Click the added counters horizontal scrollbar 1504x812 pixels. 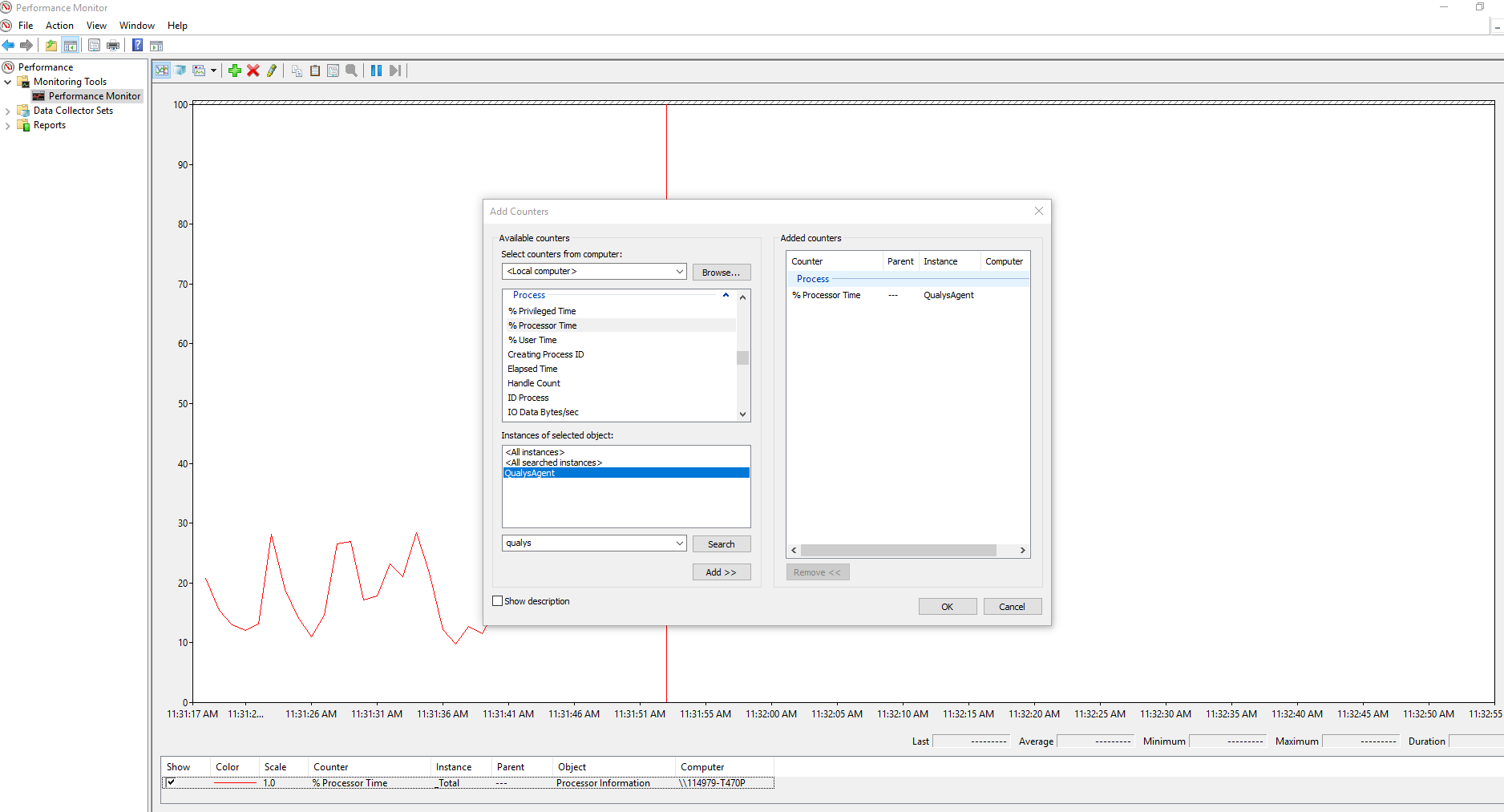click(x=898, y=551)
